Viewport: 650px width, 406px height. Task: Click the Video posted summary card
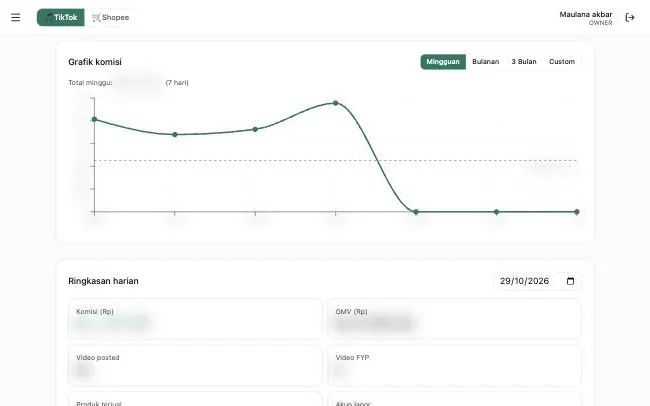click(195, 365)
